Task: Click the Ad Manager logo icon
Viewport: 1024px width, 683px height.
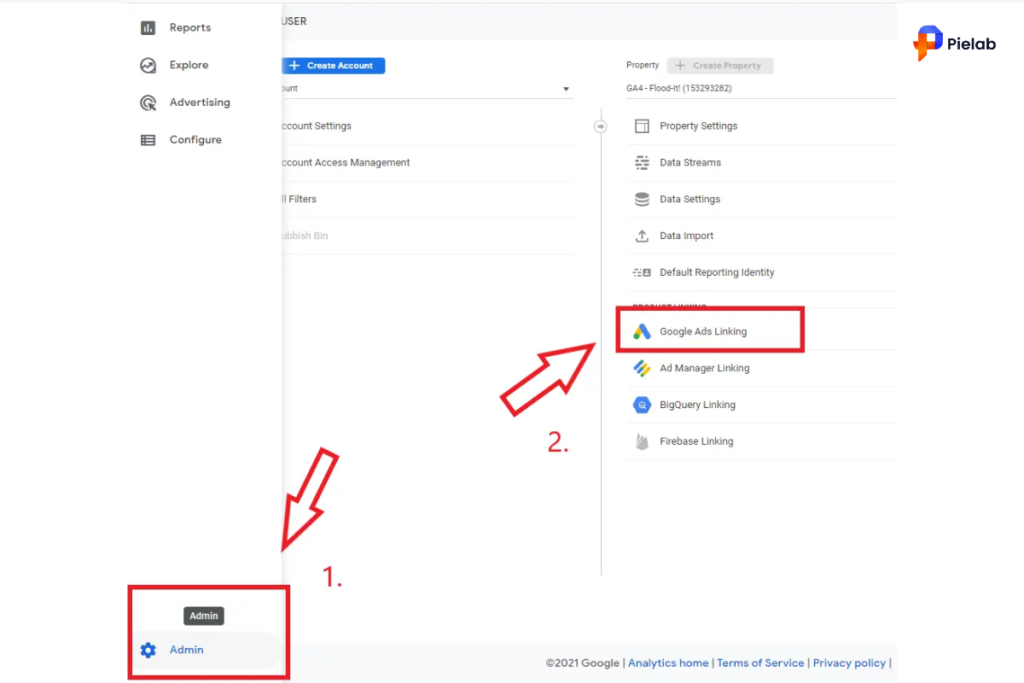Action: pos(642,368)
